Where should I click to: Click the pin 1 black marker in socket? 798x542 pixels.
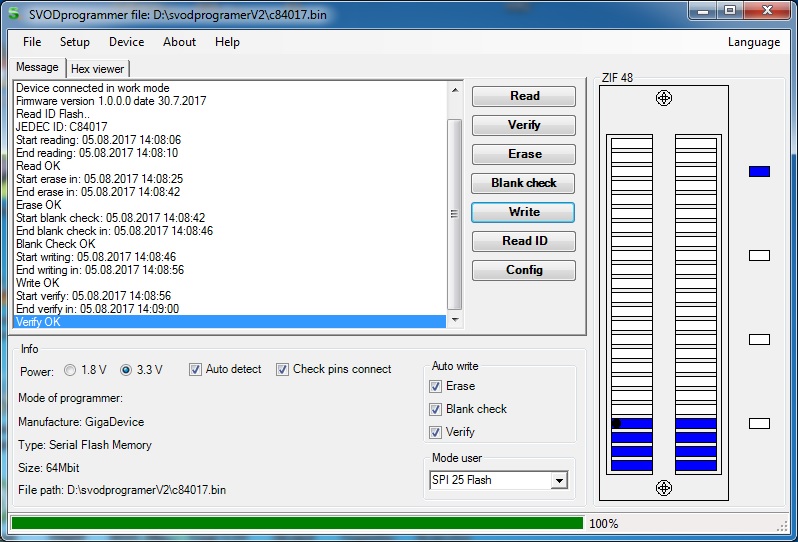pos(616,424)
